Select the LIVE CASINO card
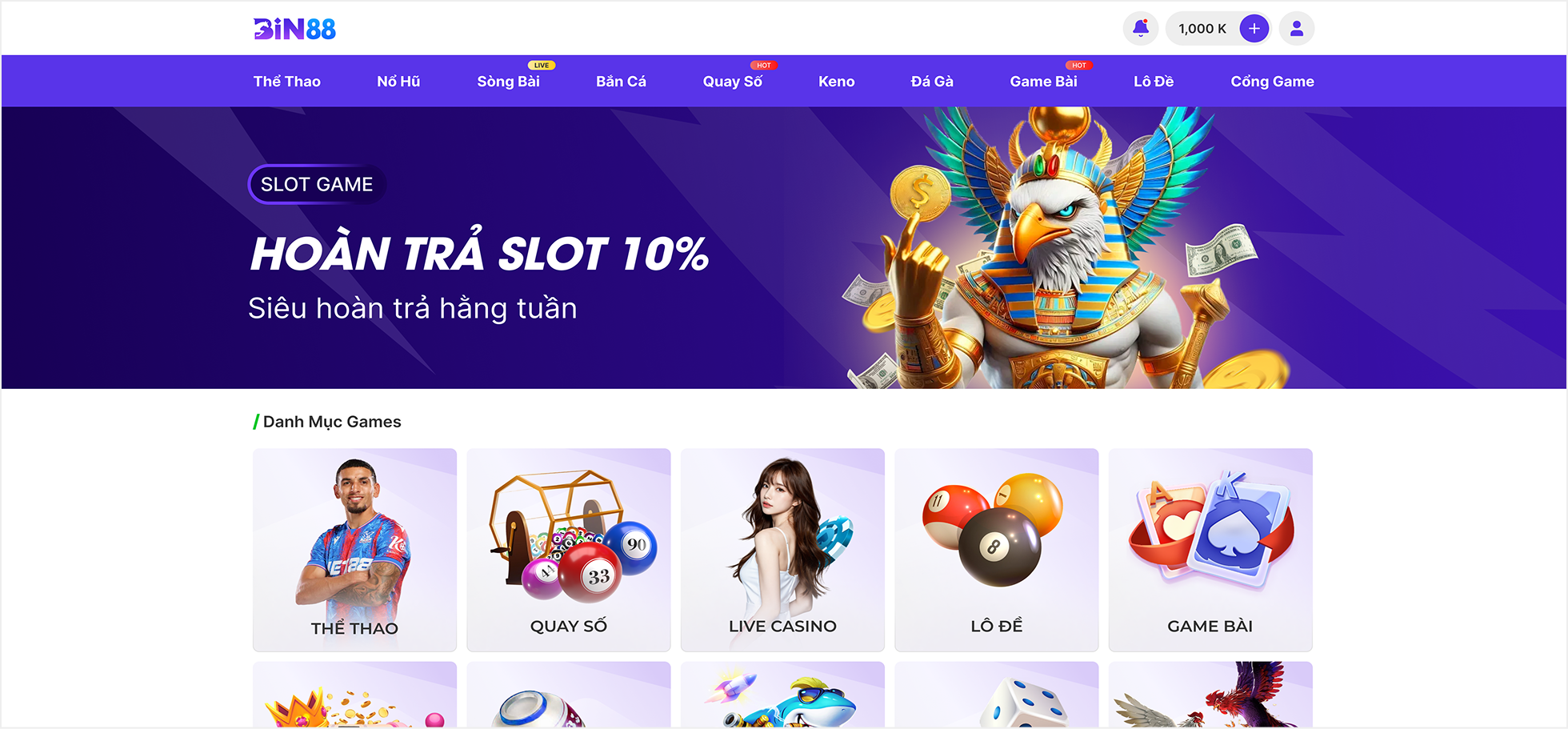 pos(782,550)
